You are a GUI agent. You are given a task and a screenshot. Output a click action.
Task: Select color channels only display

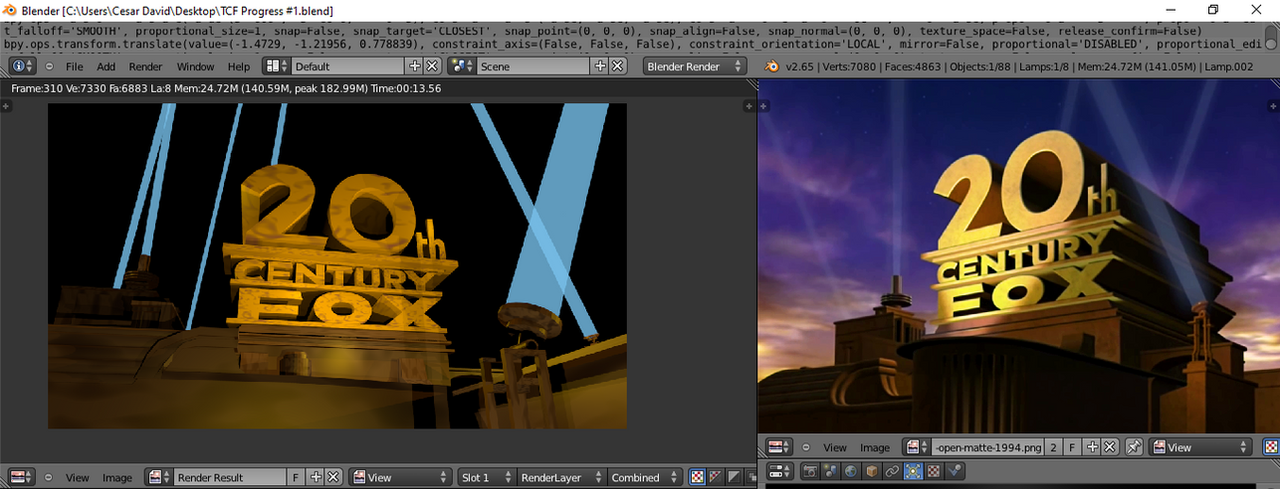point(716,477)
